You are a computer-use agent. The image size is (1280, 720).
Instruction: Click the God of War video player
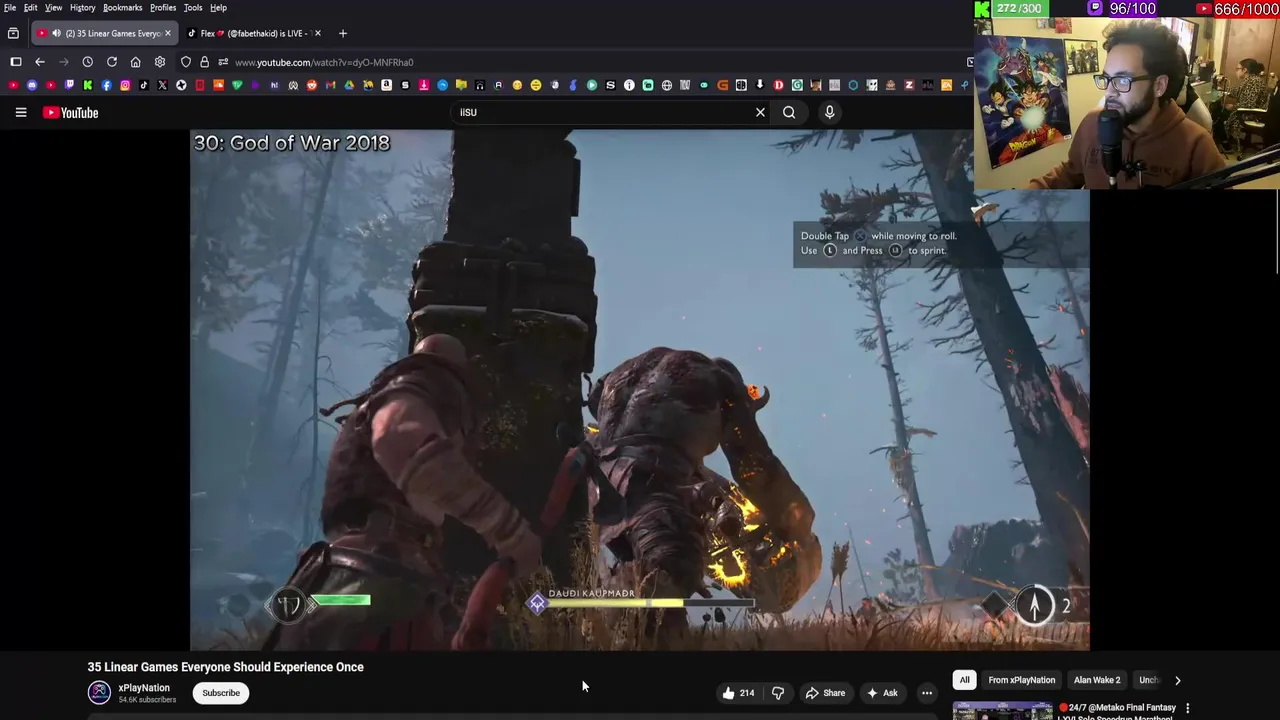[640, 390]
